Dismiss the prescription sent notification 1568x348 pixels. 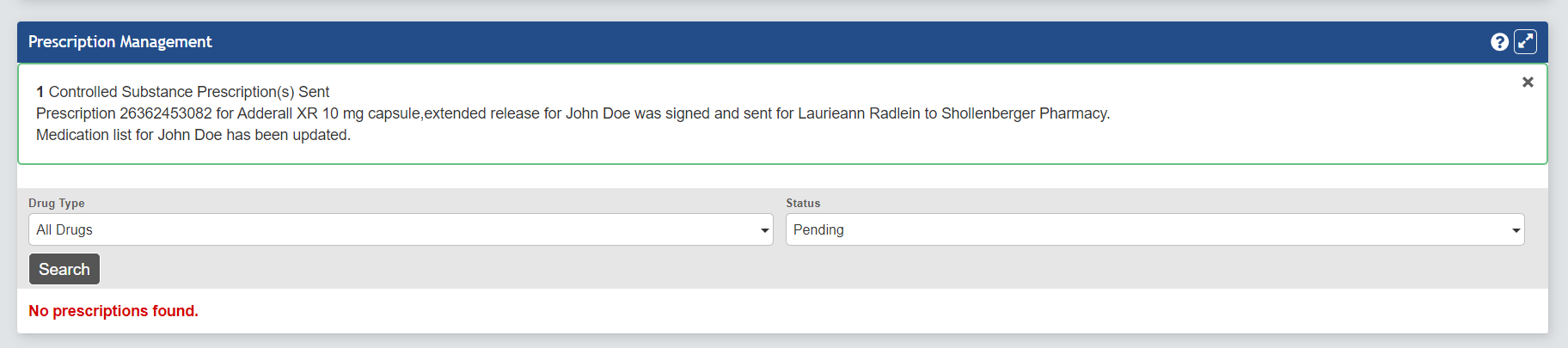(1528, 82)
